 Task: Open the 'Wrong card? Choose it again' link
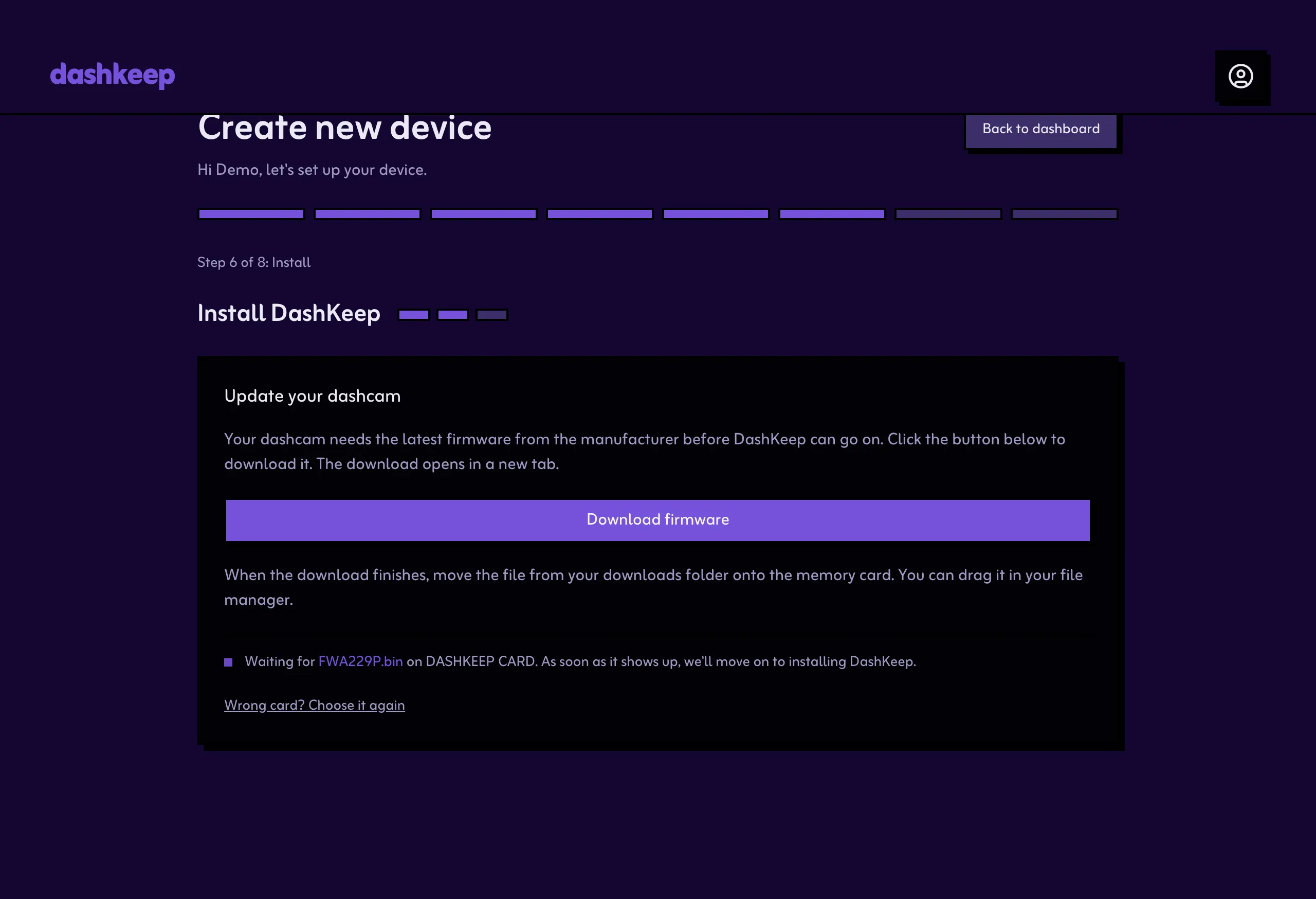pyautogui.click(x=314, y=705)
